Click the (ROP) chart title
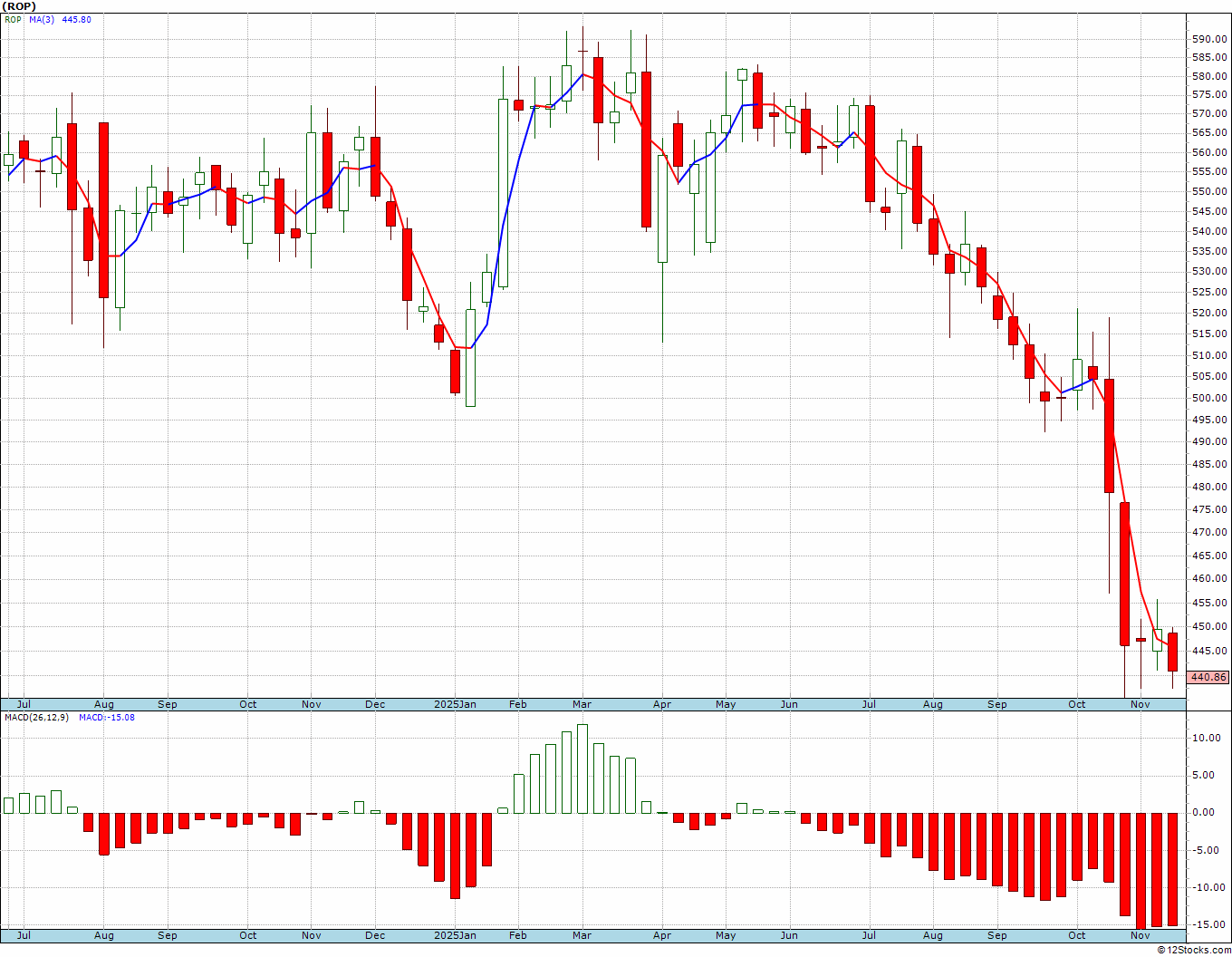The image size is (1232, 957). pyautogui.click(x=19, y=6)
